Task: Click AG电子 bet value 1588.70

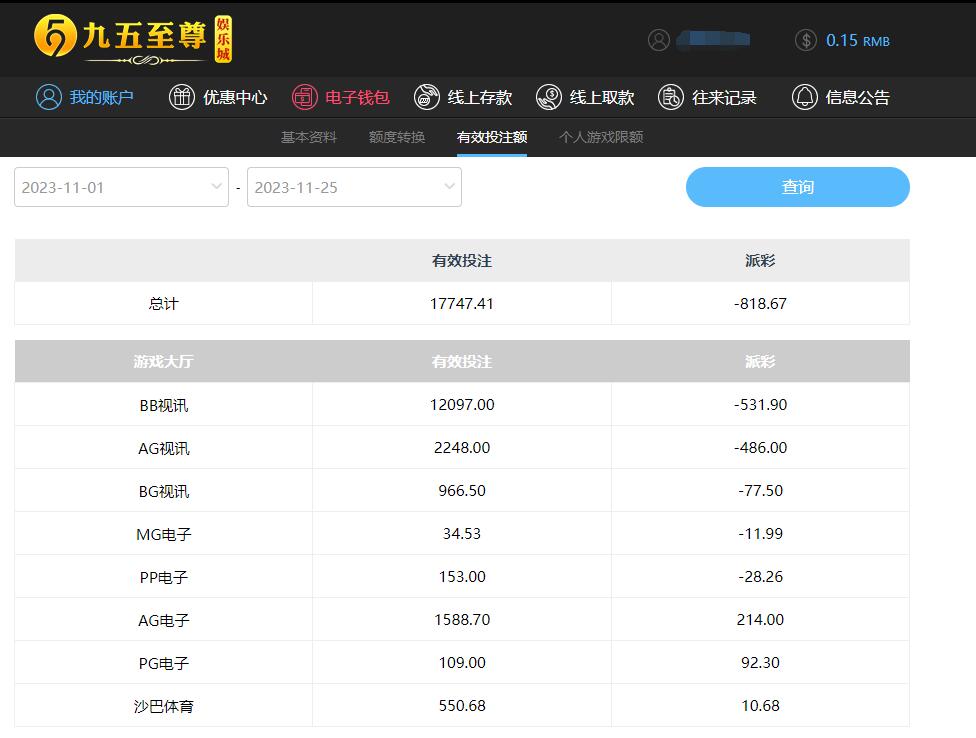Action: pos(462,619)
